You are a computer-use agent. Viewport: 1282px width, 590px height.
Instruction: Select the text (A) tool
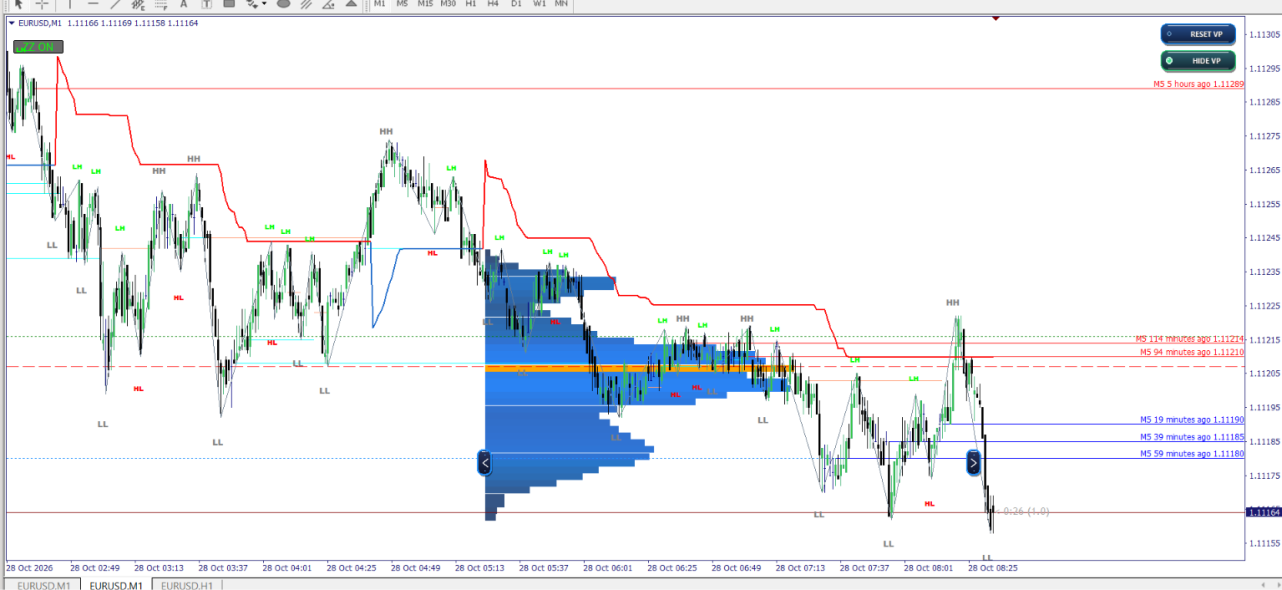[x=184, y=4]
